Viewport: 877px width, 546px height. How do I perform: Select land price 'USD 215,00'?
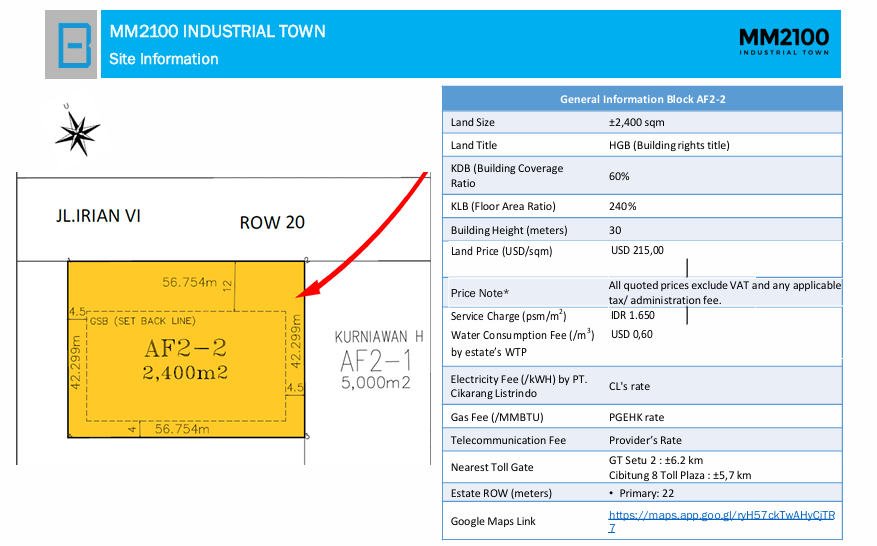point(637,250)
